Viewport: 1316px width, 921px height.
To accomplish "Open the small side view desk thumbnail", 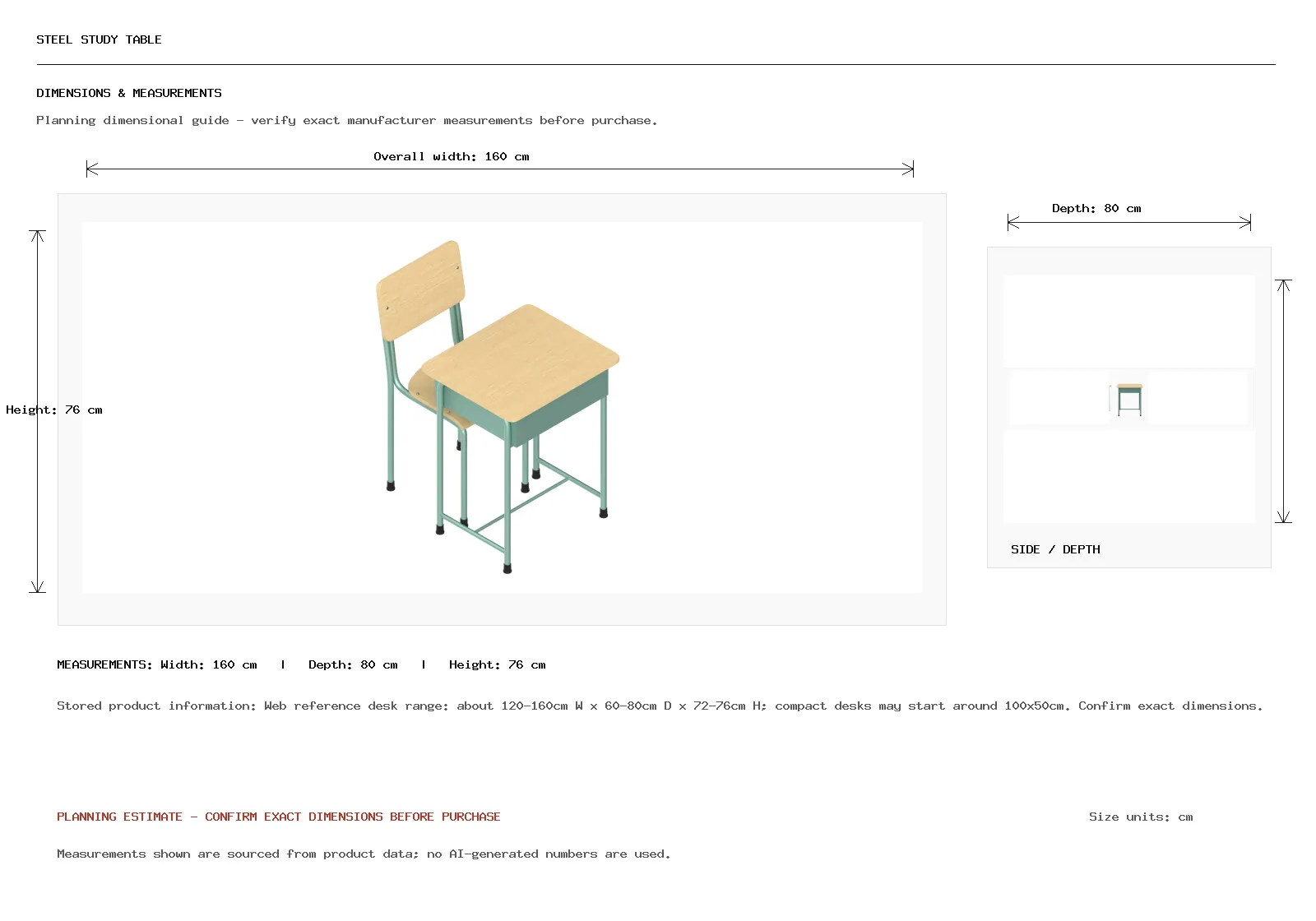I will pos(1129,399).
